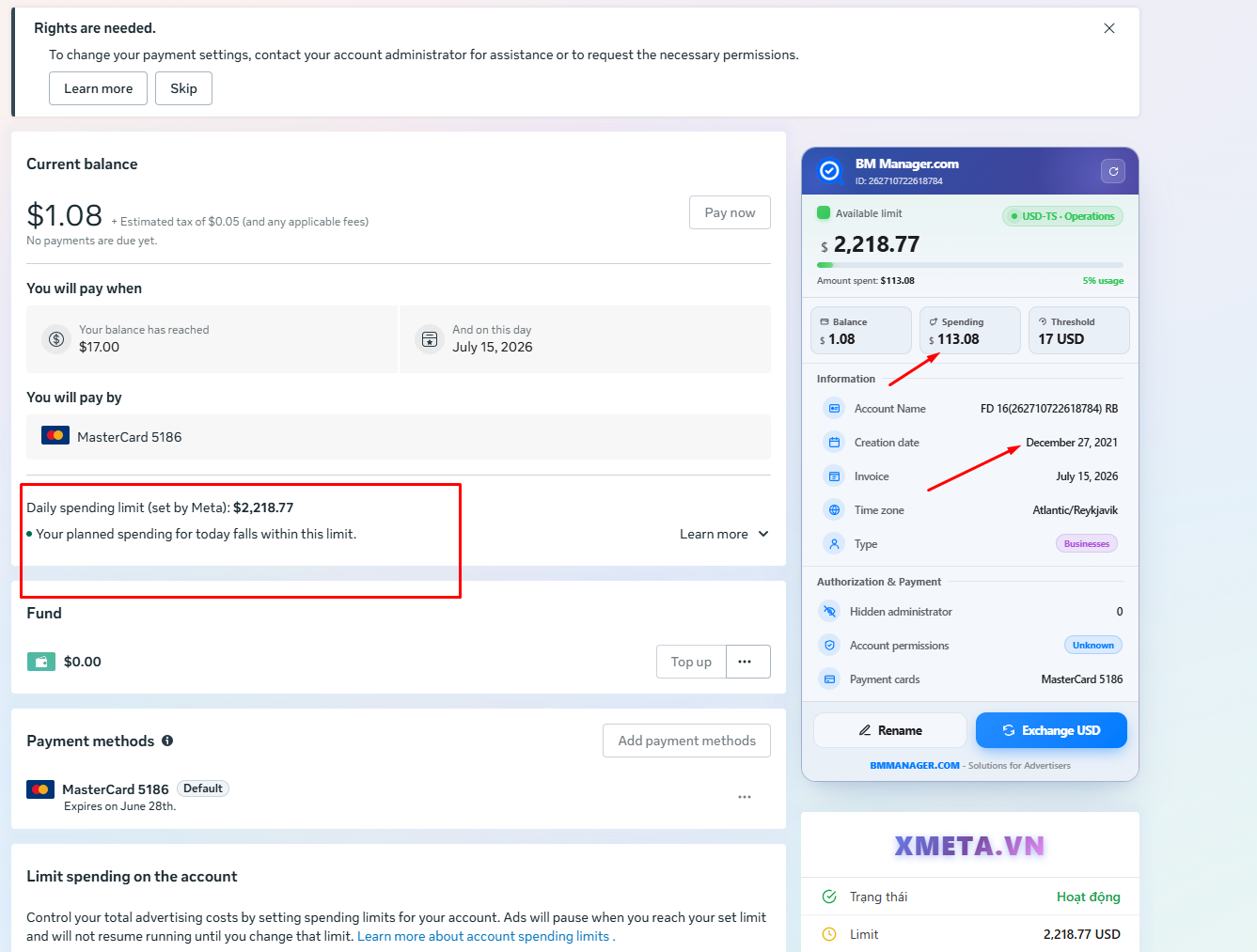The image size is (1257, 952).
Task: Click the Account Name icon
Action: click(834, 409)
